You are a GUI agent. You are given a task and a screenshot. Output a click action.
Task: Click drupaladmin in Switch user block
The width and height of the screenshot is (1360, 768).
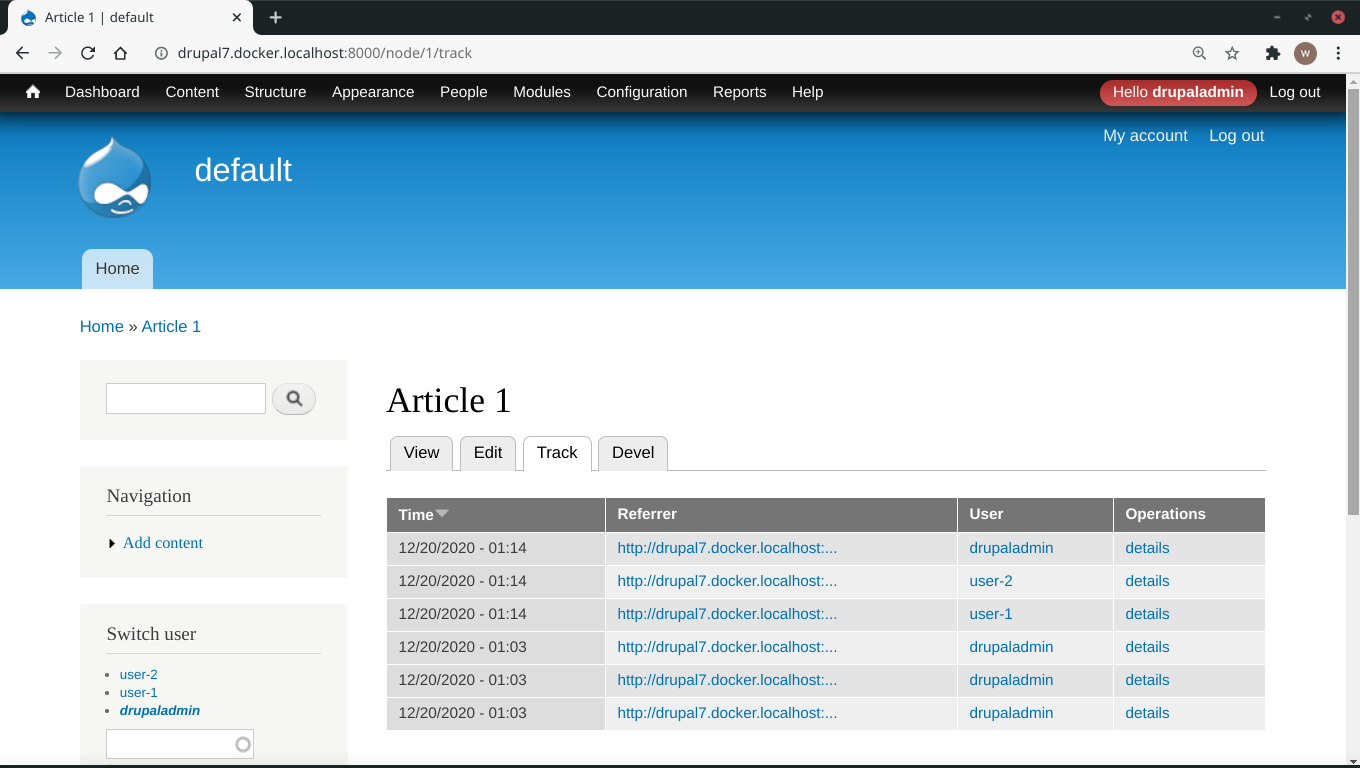(x=160, y=711)
